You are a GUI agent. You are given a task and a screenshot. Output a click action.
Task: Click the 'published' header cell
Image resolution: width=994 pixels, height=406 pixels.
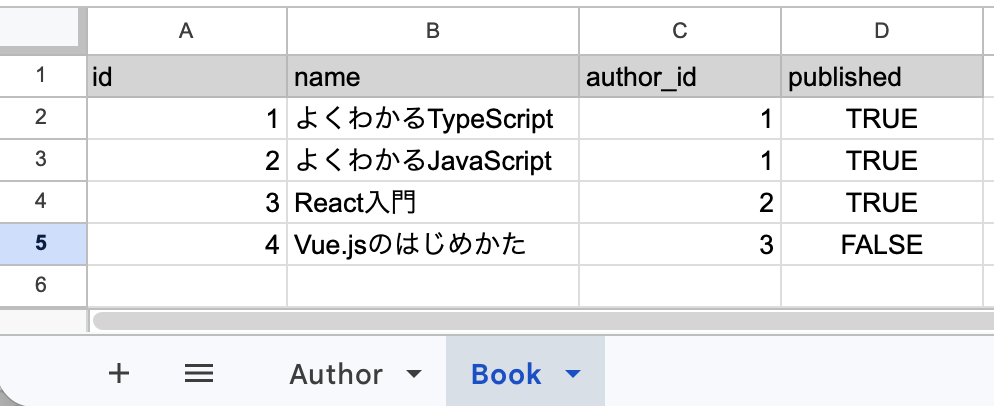click(882, 76)
